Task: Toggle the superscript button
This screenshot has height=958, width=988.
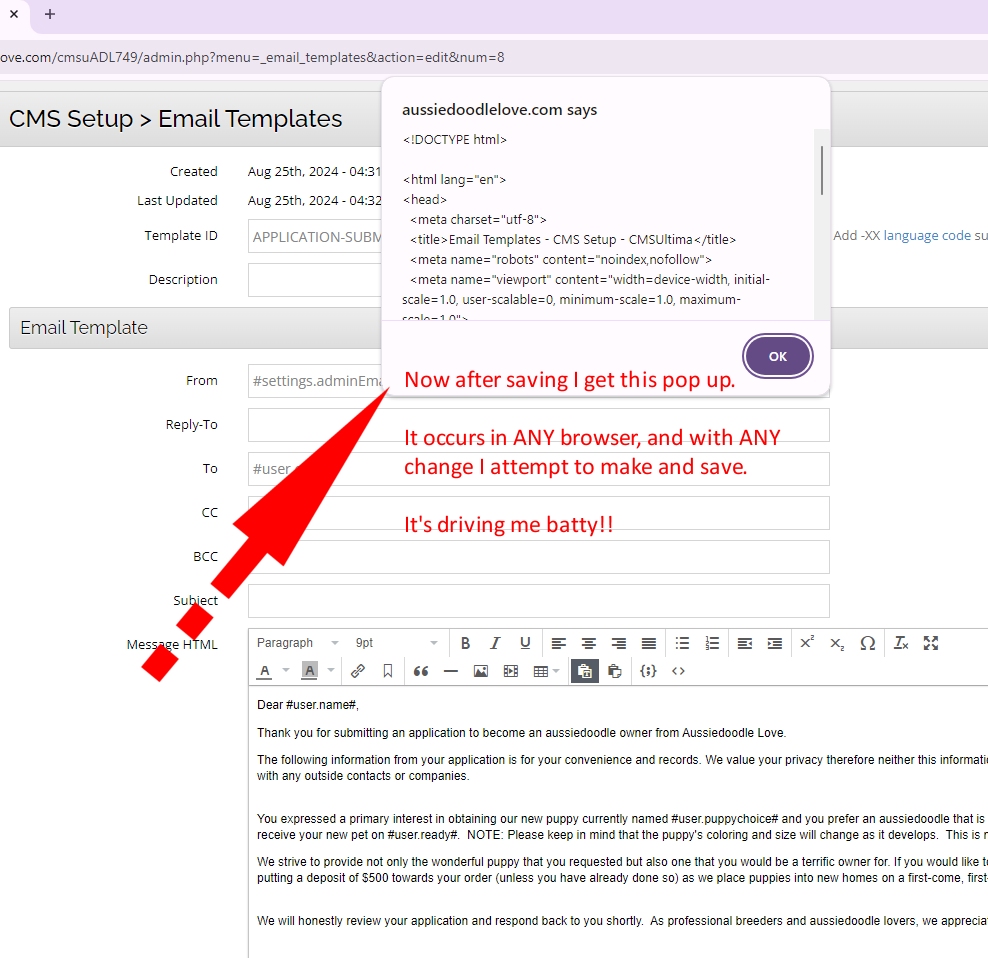Action: pyautogui.click(x=806, y=643)
